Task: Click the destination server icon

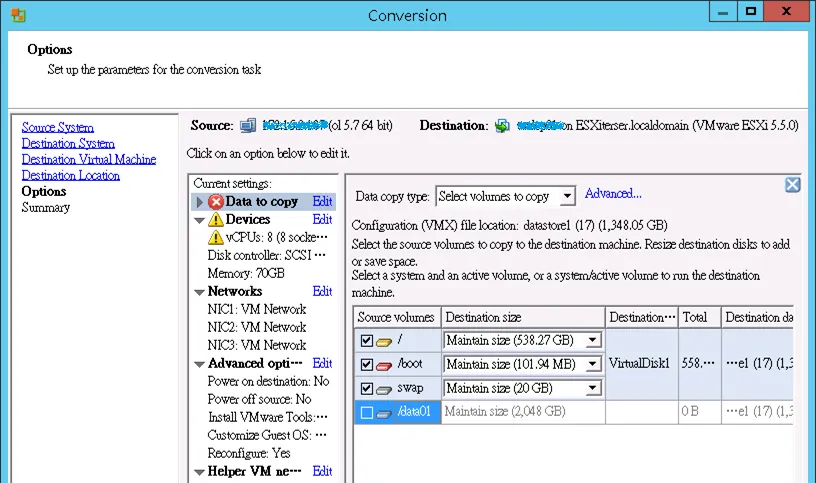Action: pos(502,125)
